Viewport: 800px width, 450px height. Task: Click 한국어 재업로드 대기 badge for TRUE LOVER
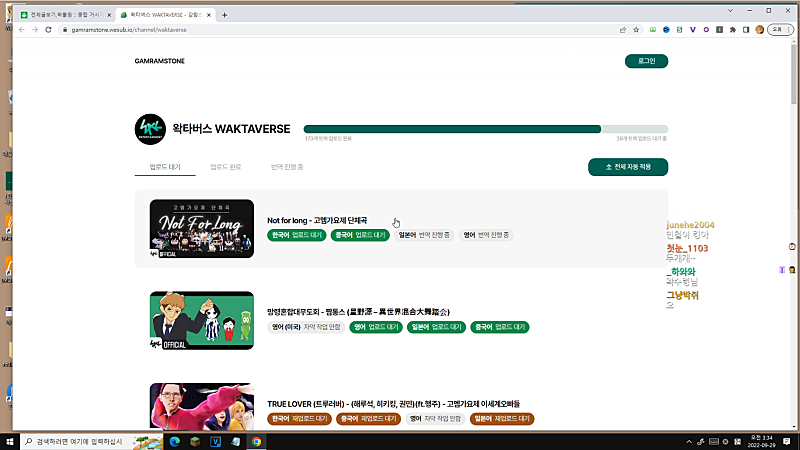299,418
